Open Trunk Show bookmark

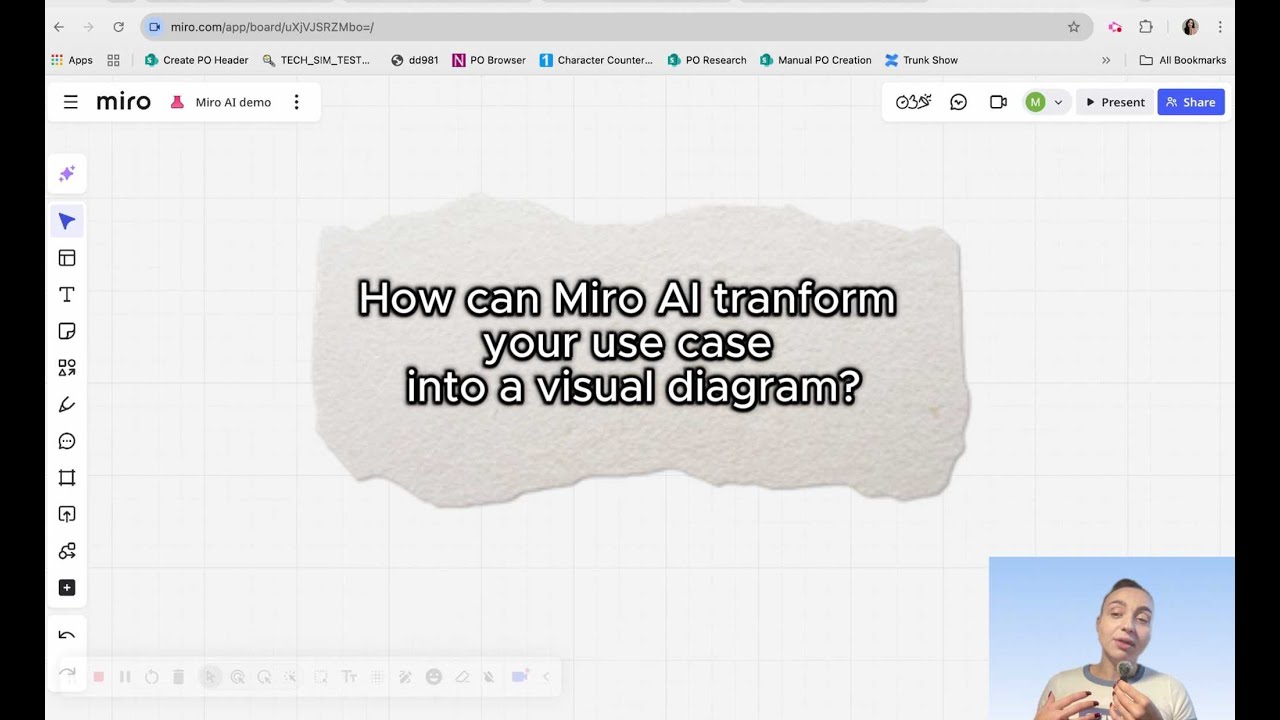(922, 60)
